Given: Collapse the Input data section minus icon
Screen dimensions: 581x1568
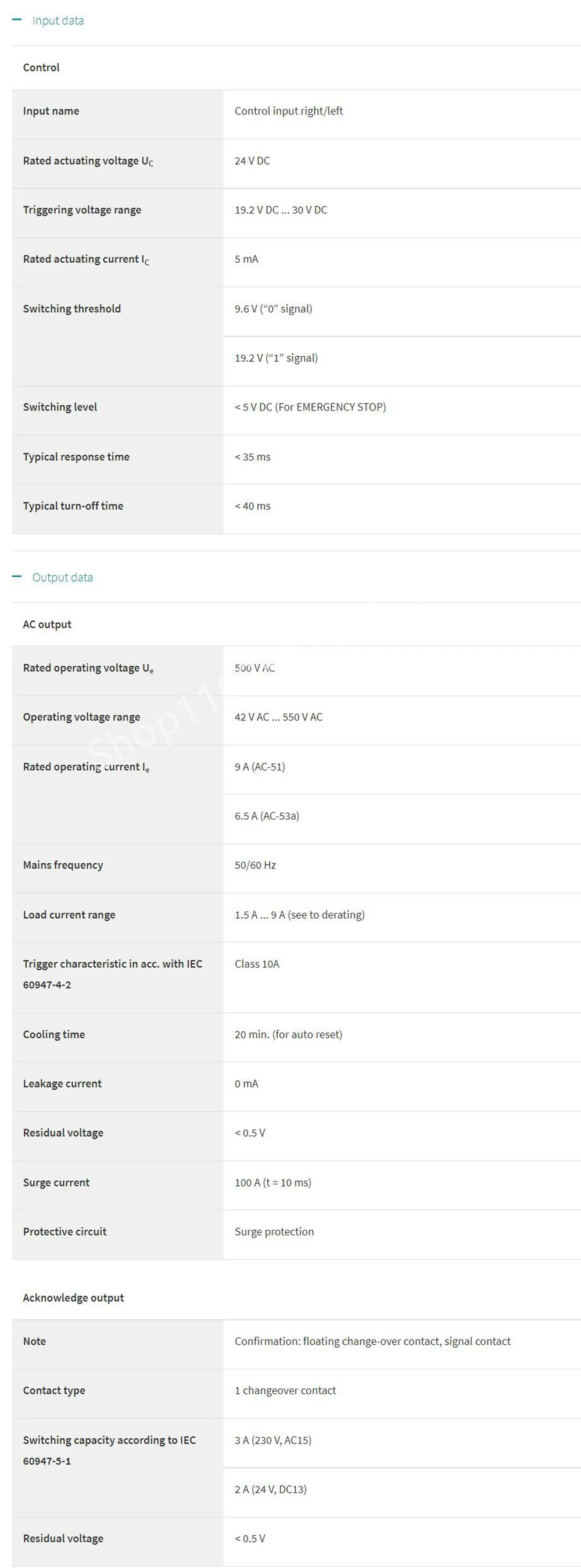Looking at the screenshot, I should [x=17, y=20].
